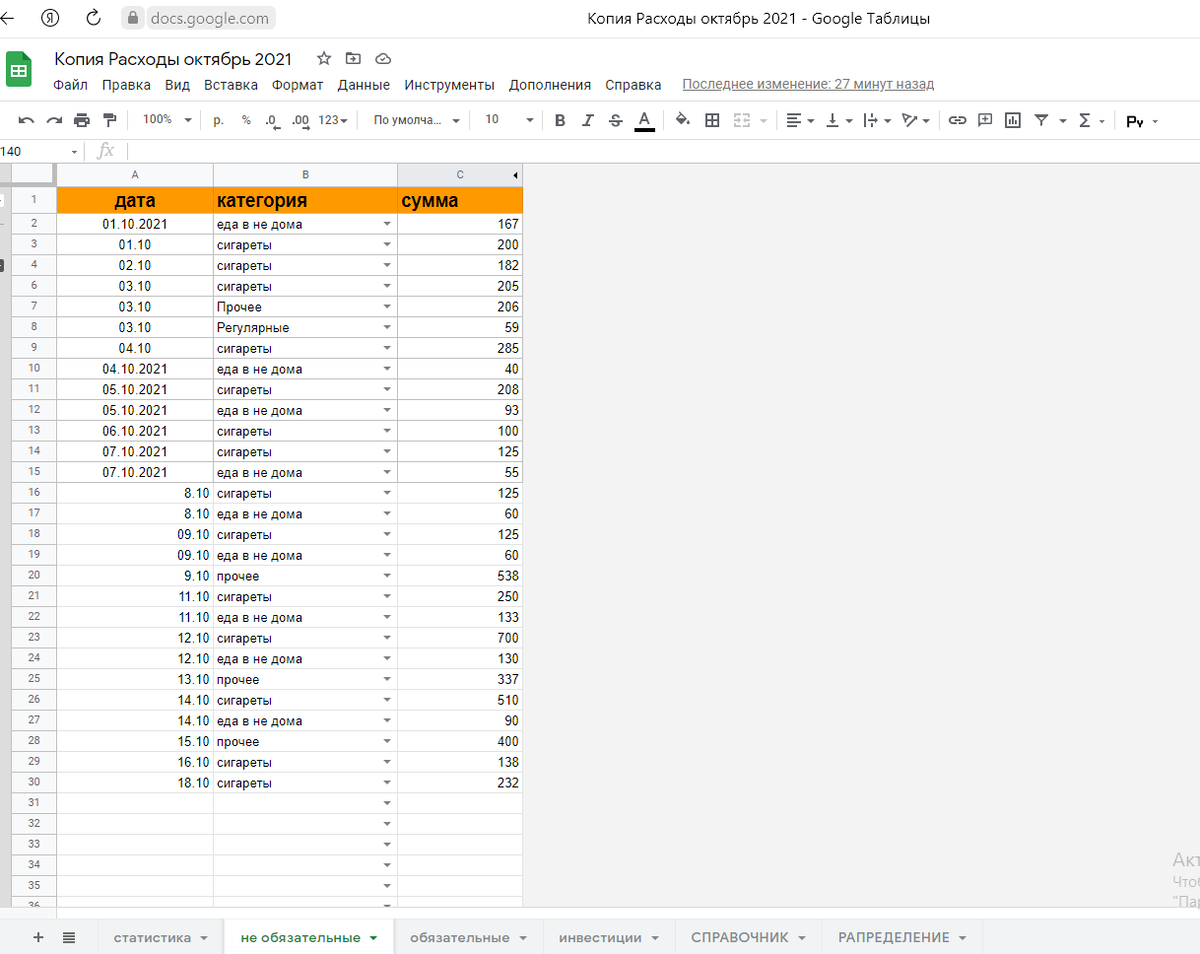Open не обязательные tab options arrow
The image size is (1200, 954).
click(x=374, y=938)
